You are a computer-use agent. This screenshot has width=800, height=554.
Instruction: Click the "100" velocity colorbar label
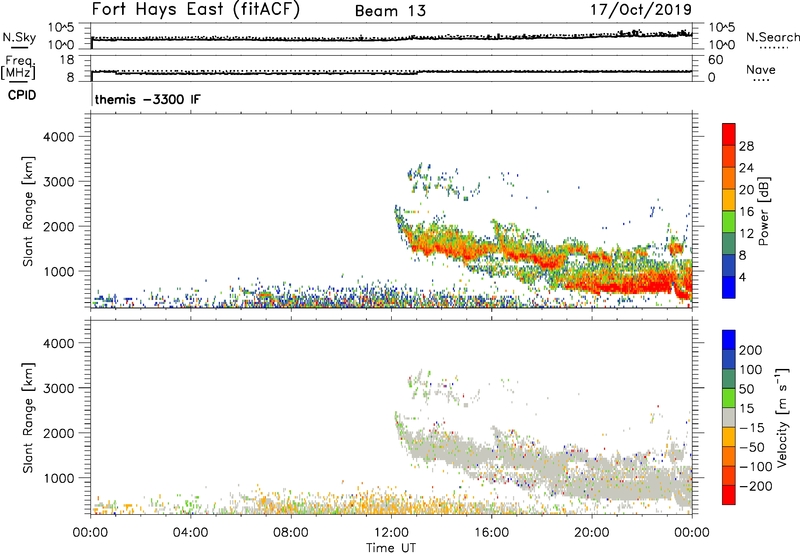pos(751,370)
